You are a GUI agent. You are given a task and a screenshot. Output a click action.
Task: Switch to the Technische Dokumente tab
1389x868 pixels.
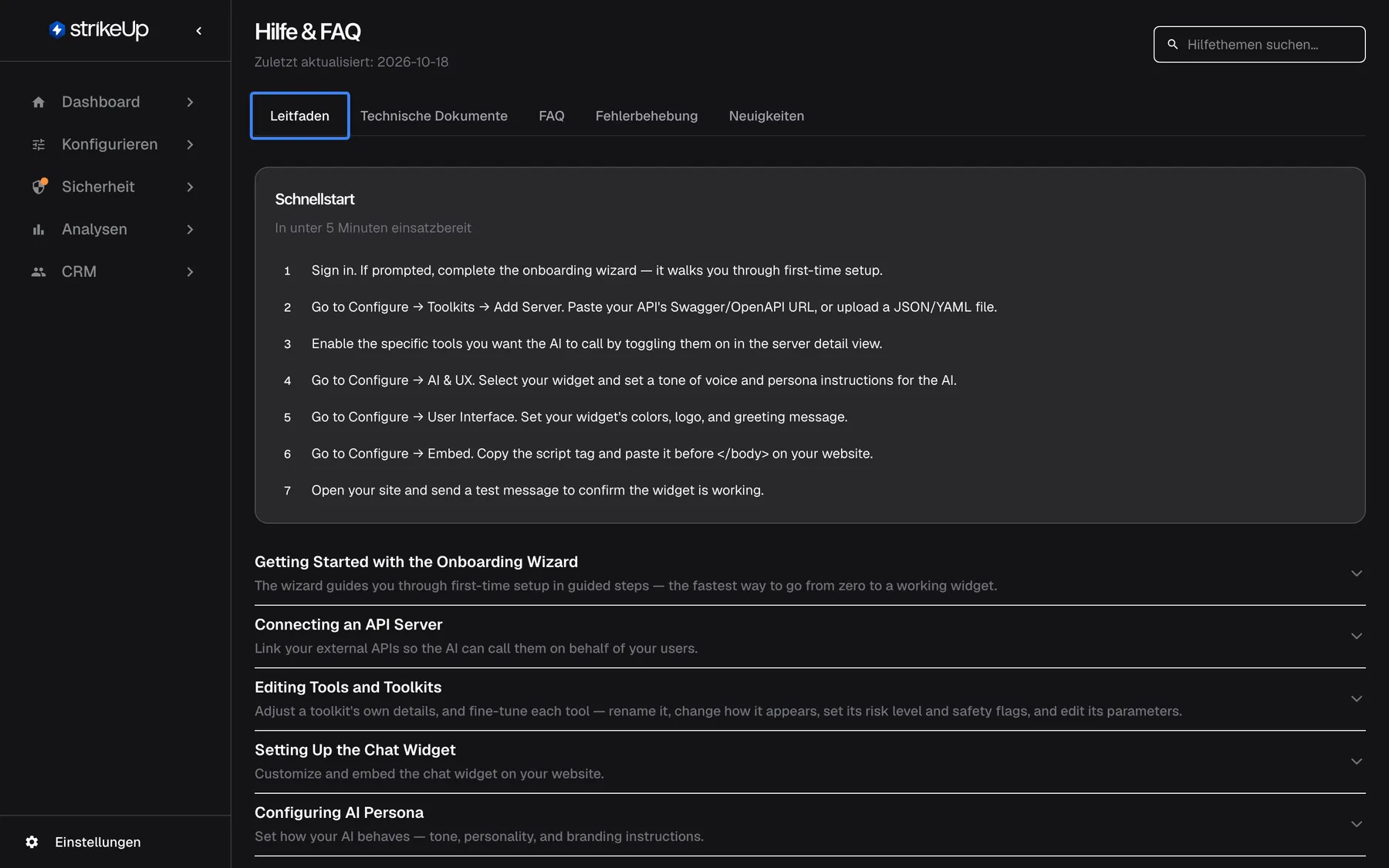(x=434, y=116)
